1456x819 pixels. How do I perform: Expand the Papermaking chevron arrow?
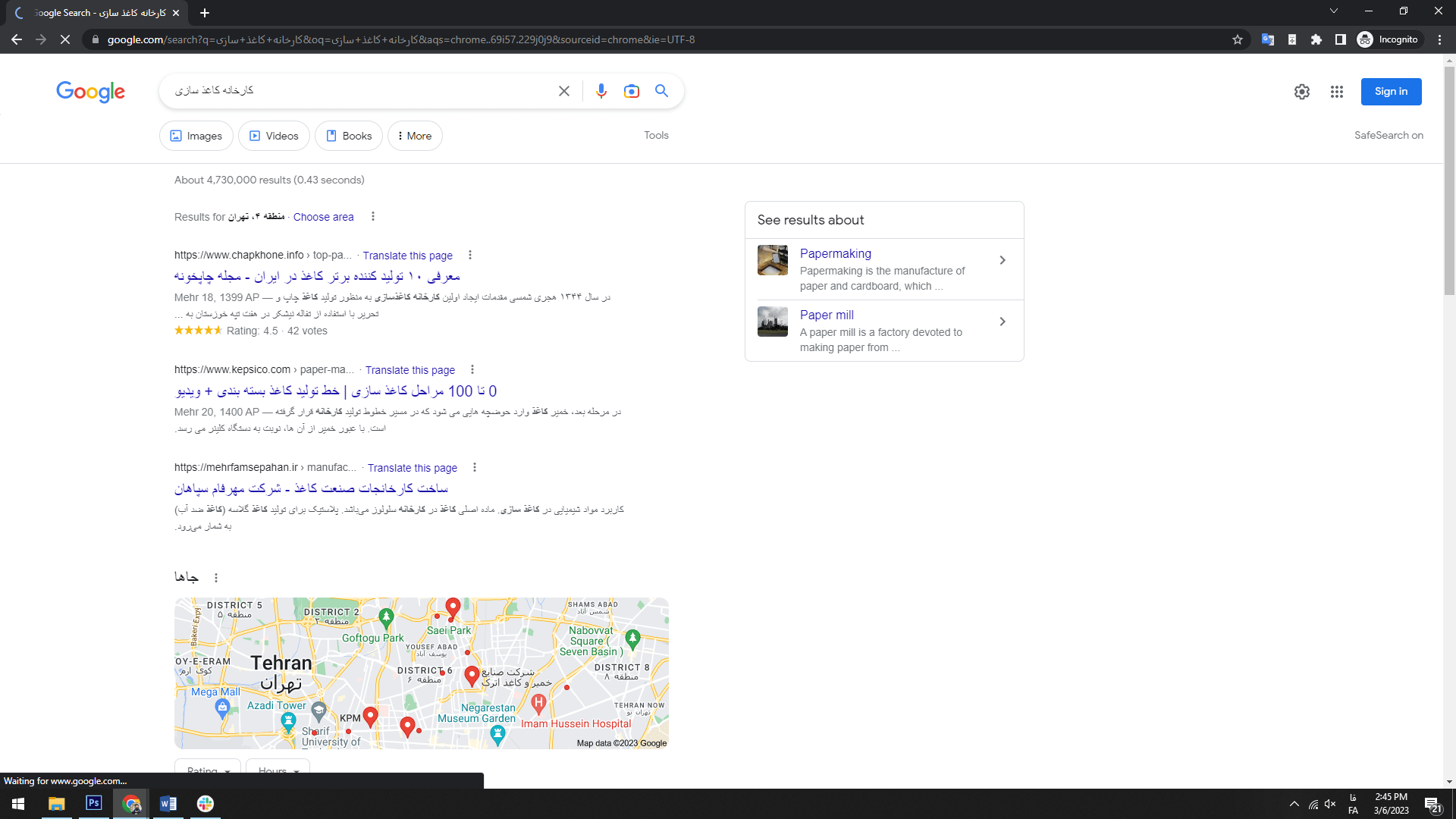pos(1003,260)
